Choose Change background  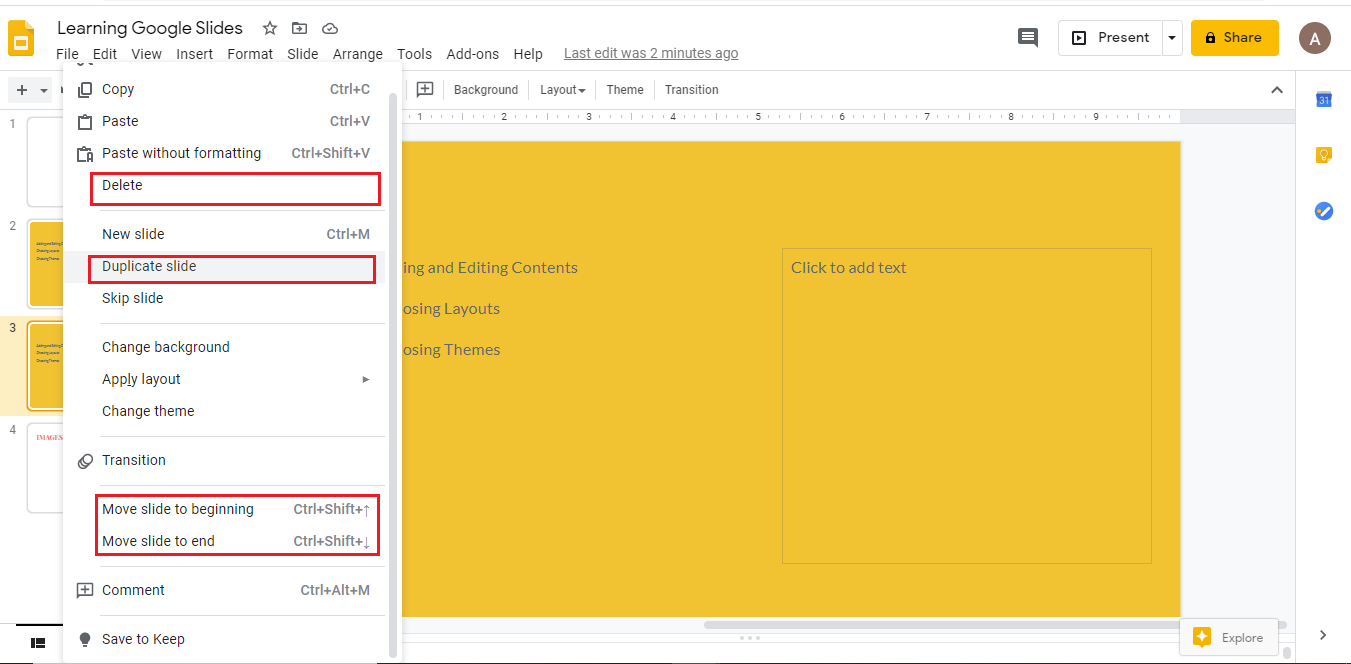point(224,347)
